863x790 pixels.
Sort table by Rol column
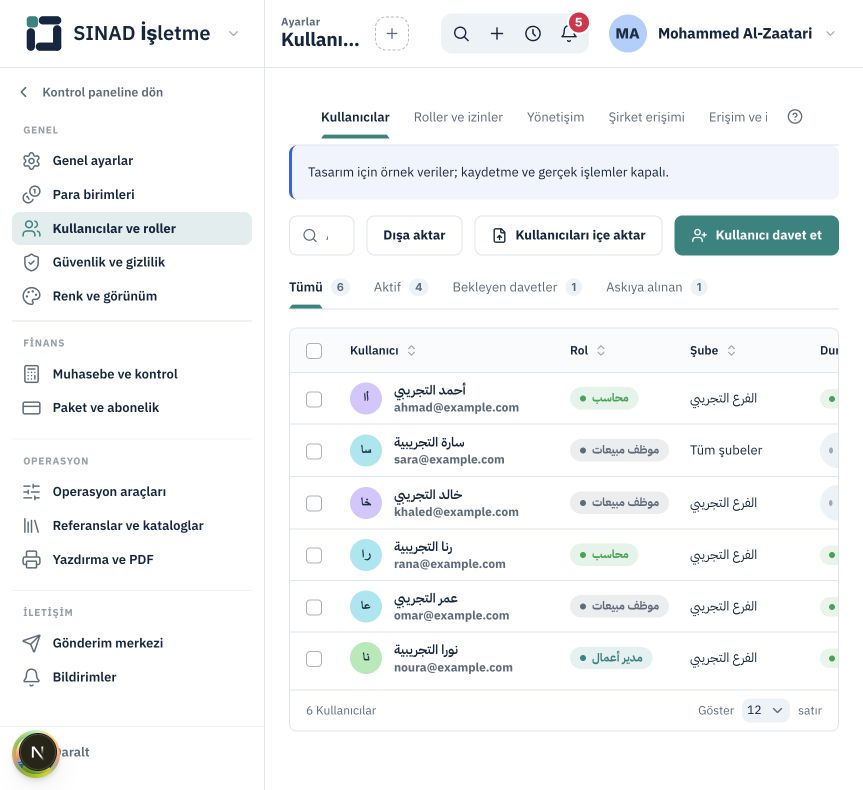[587, 351]
